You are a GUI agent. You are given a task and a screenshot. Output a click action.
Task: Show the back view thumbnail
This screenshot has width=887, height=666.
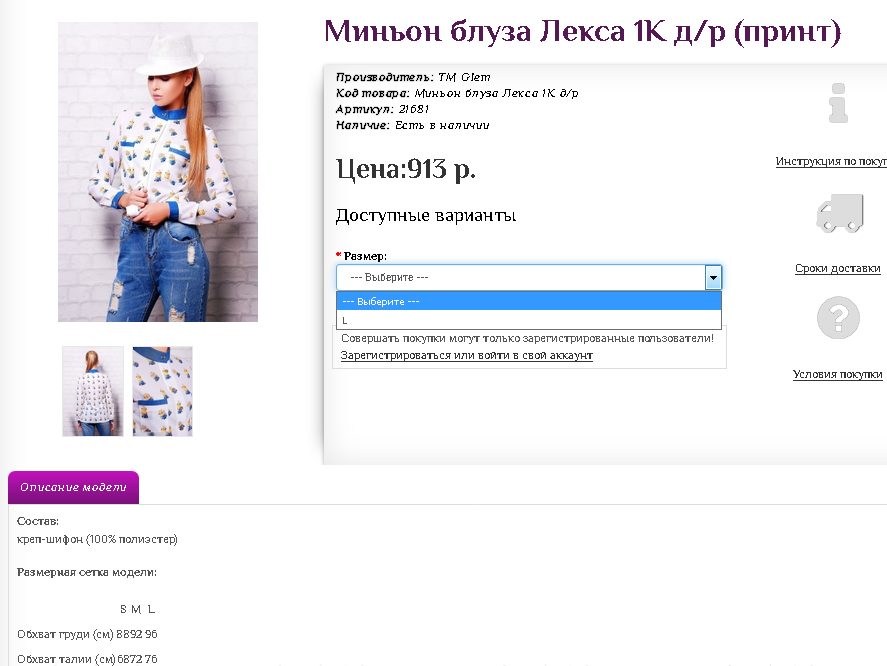tap(93, 392)
